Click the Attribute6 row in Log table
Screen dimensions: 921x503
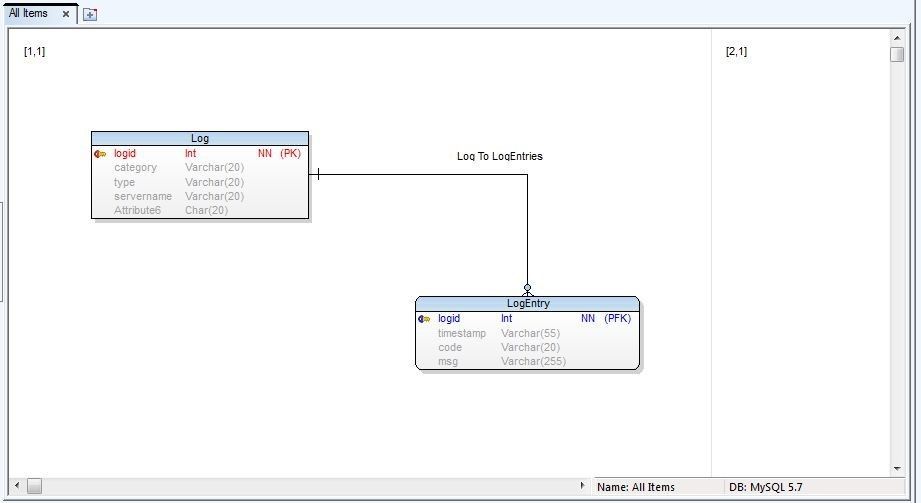[200, 210]
